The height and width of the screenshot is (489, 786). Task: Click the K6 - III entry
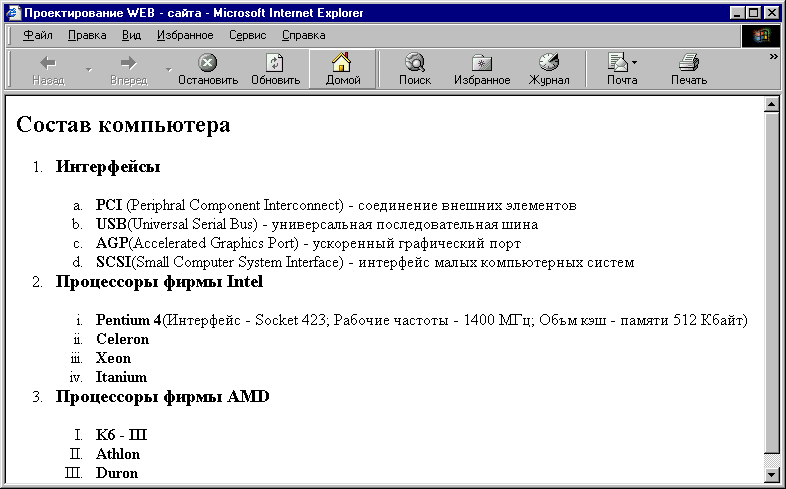click(x=121, y=435)
